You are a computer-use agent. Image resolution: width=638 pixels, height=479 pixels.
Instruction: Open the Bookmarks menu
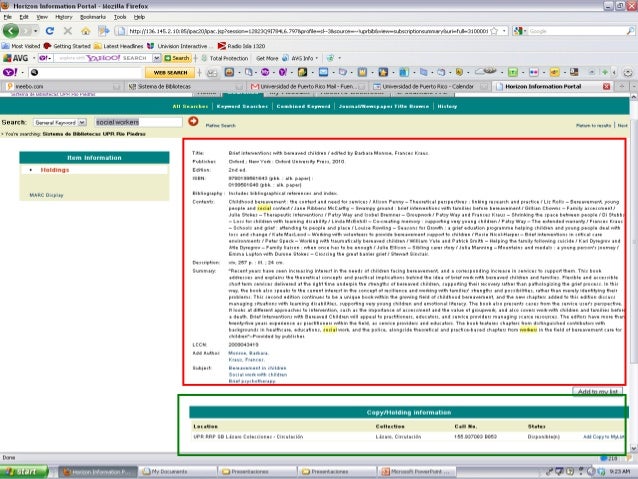(90, 17)
